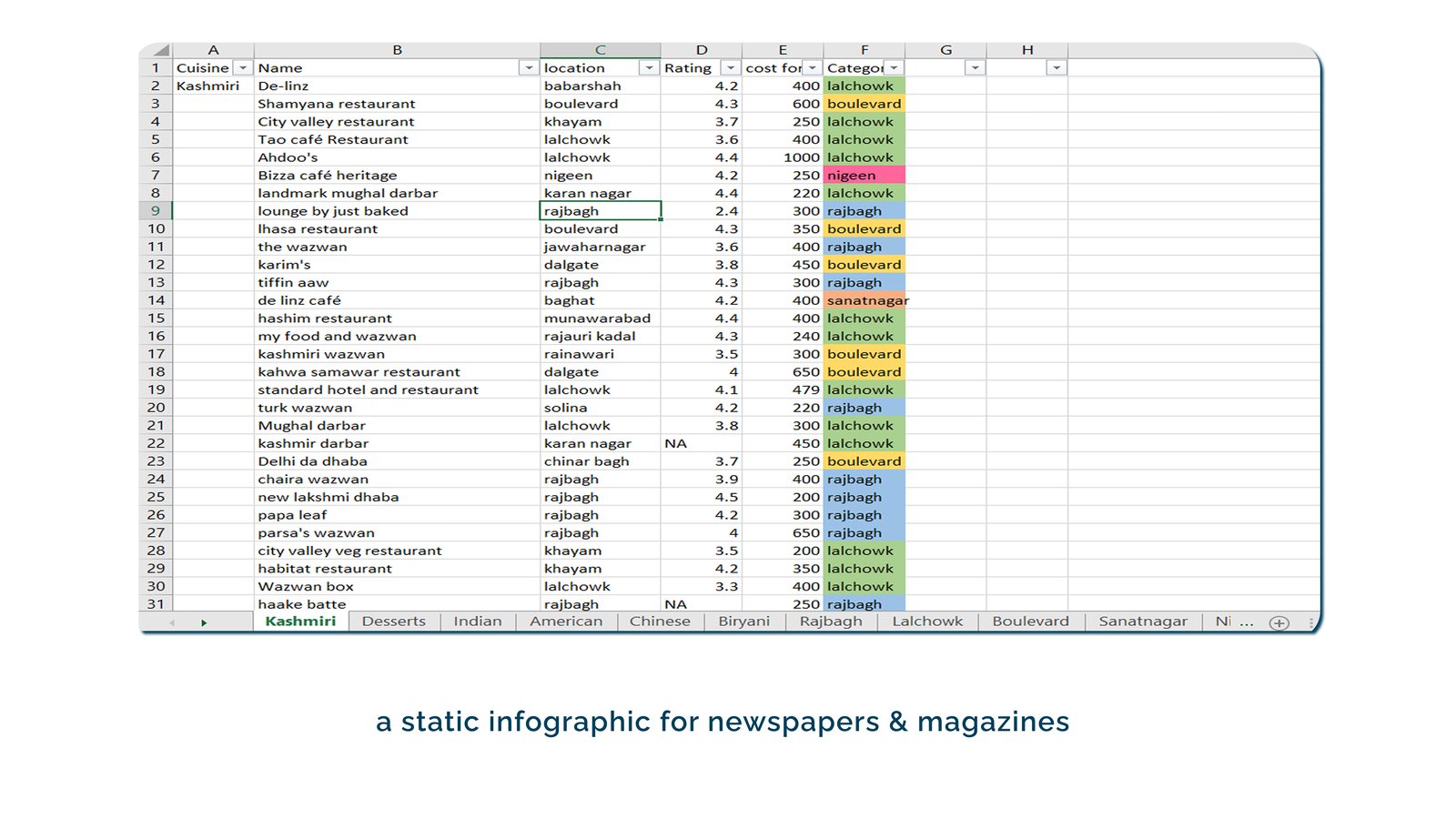
Task: Switch to the Indian sheet tab
Action: click(478, 622)
